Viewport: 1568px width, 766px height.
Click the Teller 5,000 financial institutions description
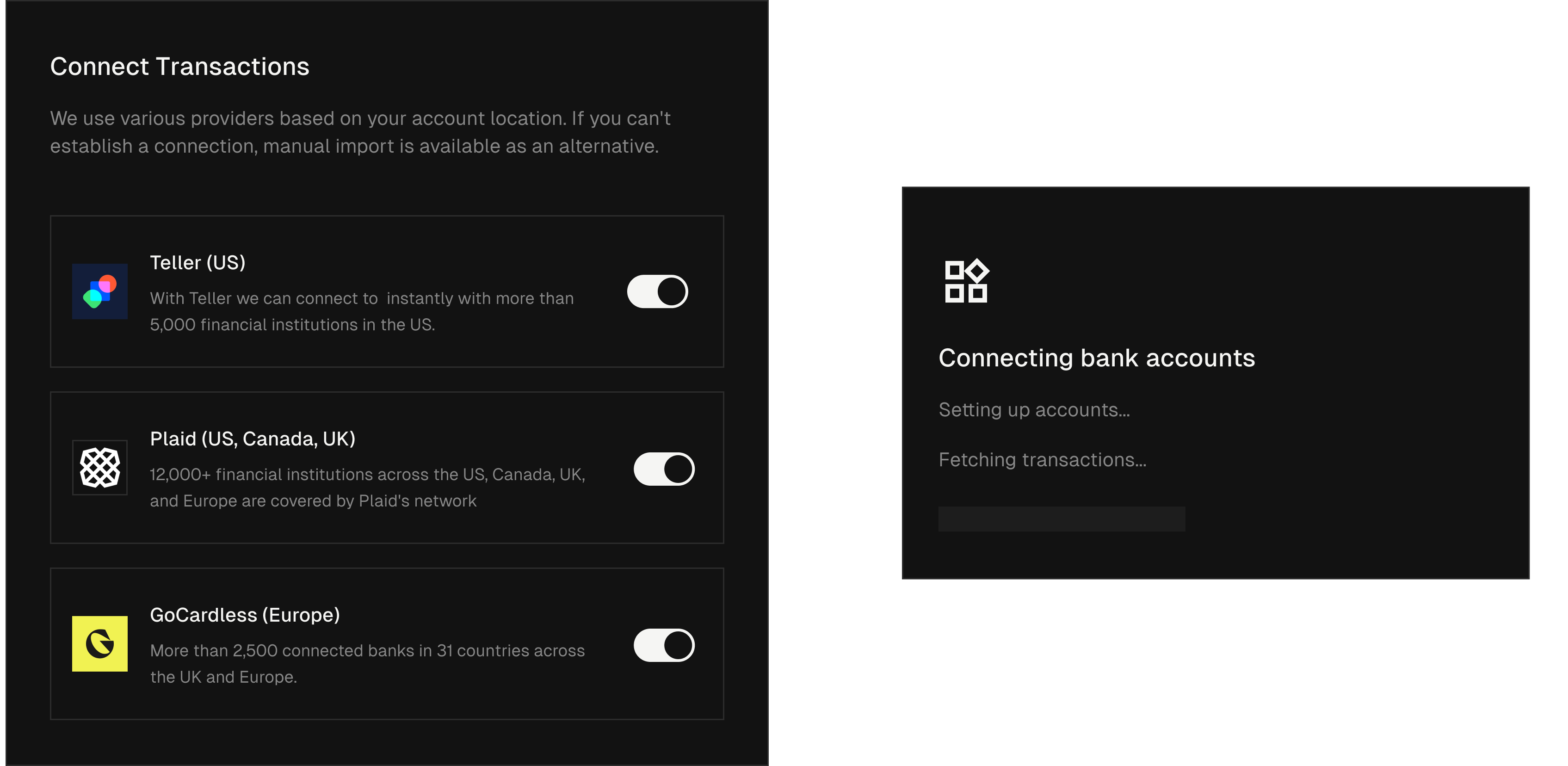pyautogui.click(x=362, y=311)
